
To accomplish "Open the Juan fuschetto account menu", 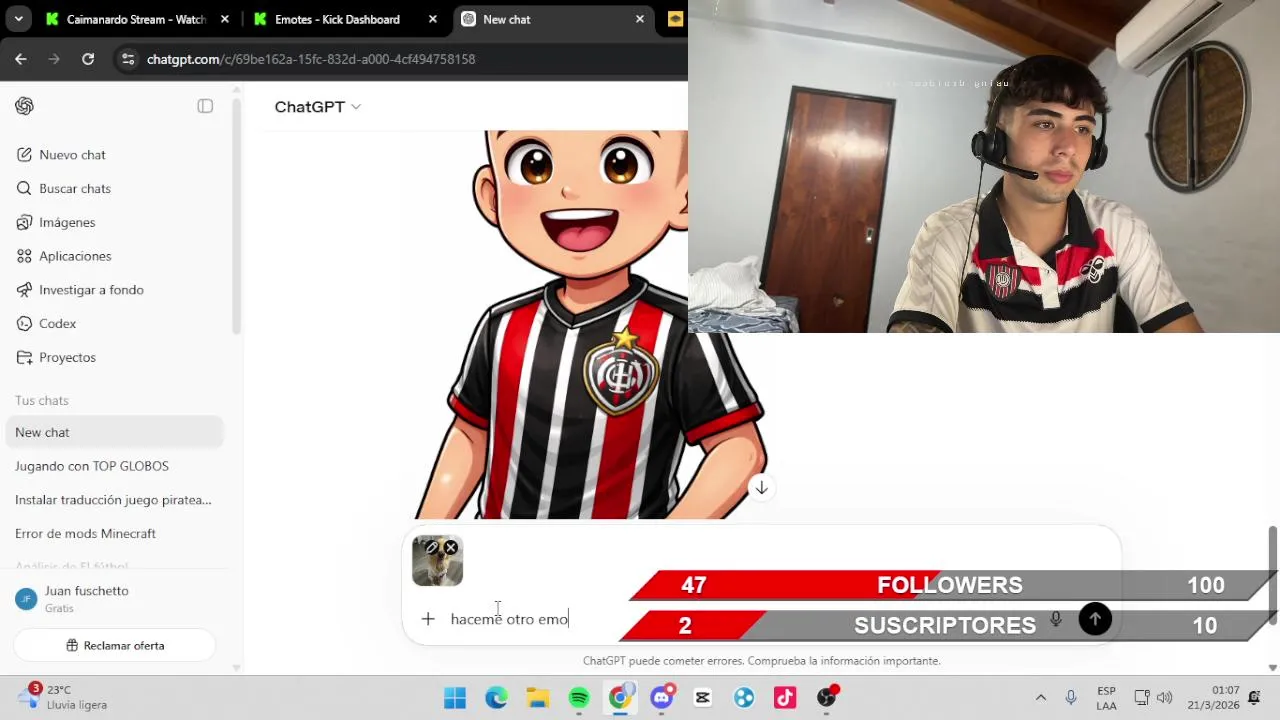I will (115, 598).
